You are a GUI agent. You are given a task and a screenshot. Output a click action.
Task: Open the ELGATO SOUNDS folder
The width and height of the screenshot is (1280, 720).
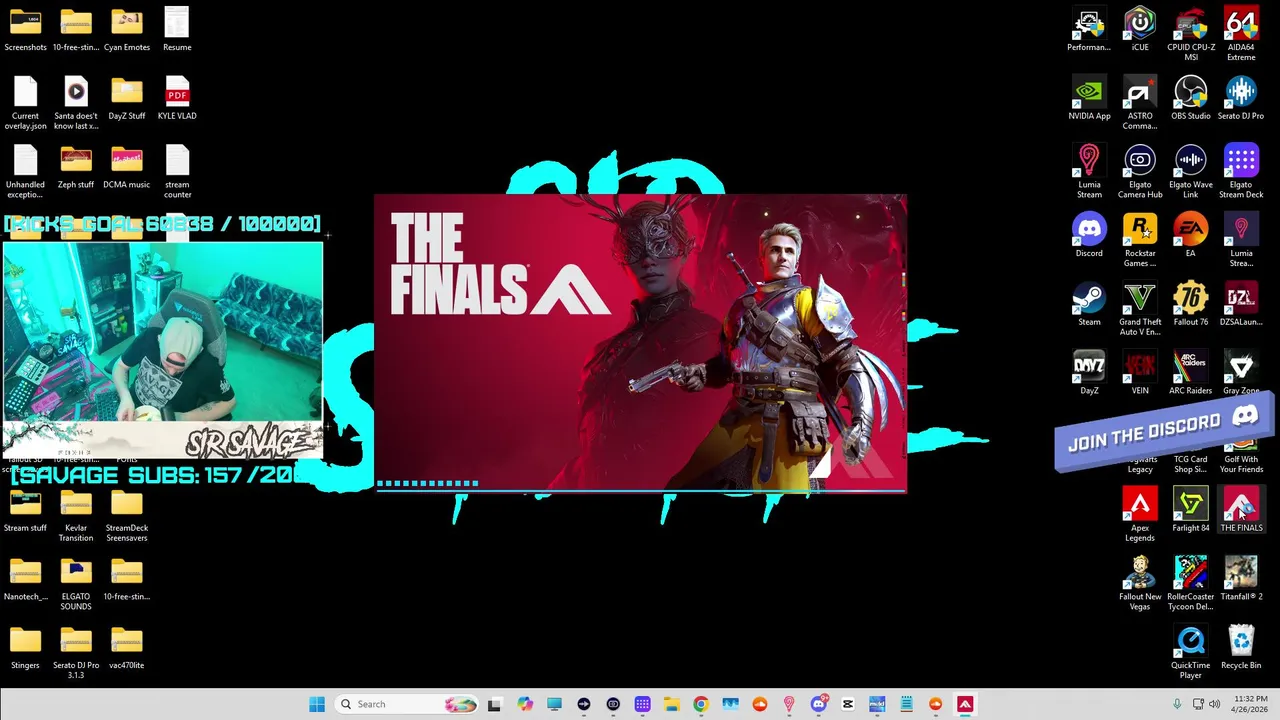pos(76,584)
